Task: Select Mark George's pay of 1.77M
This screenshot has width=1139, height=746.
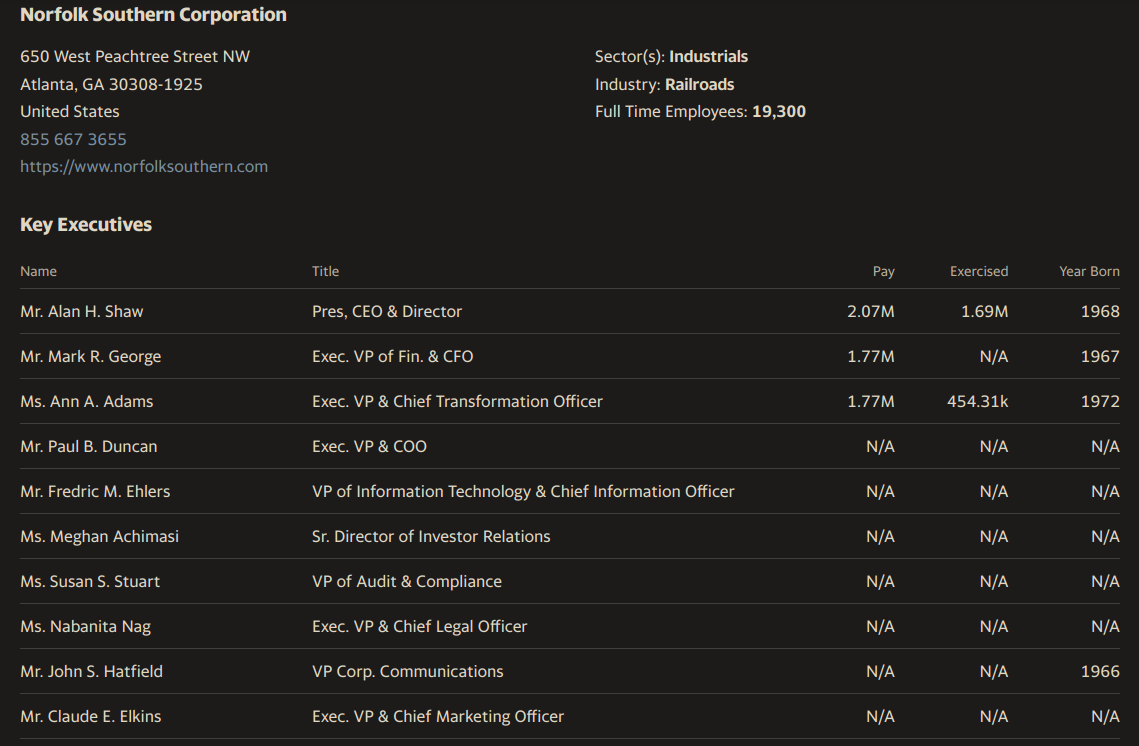Action: [x=871, y=357]
